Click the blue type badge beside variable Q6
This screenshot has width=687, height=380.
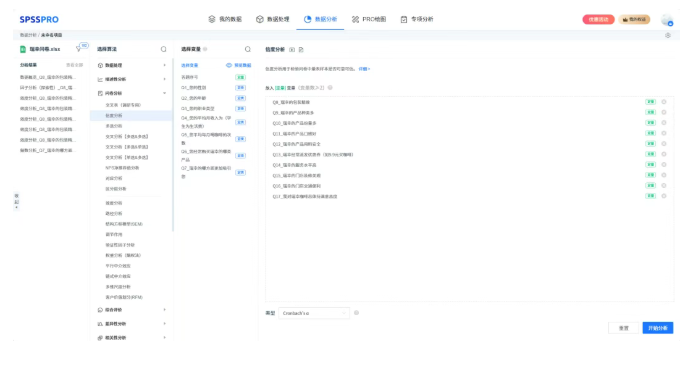click(x=241, y=156)
